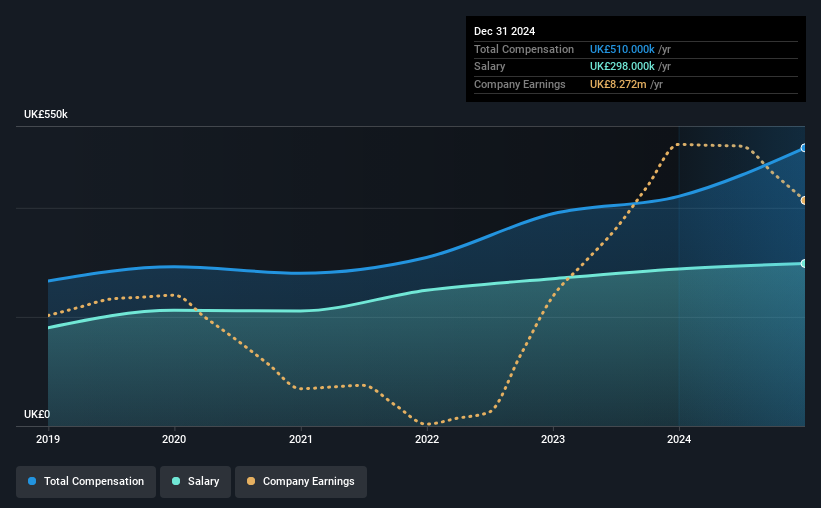Click the UK£510.000k total compensation value
Screen dimensions: 821x508
click(622, 49)
